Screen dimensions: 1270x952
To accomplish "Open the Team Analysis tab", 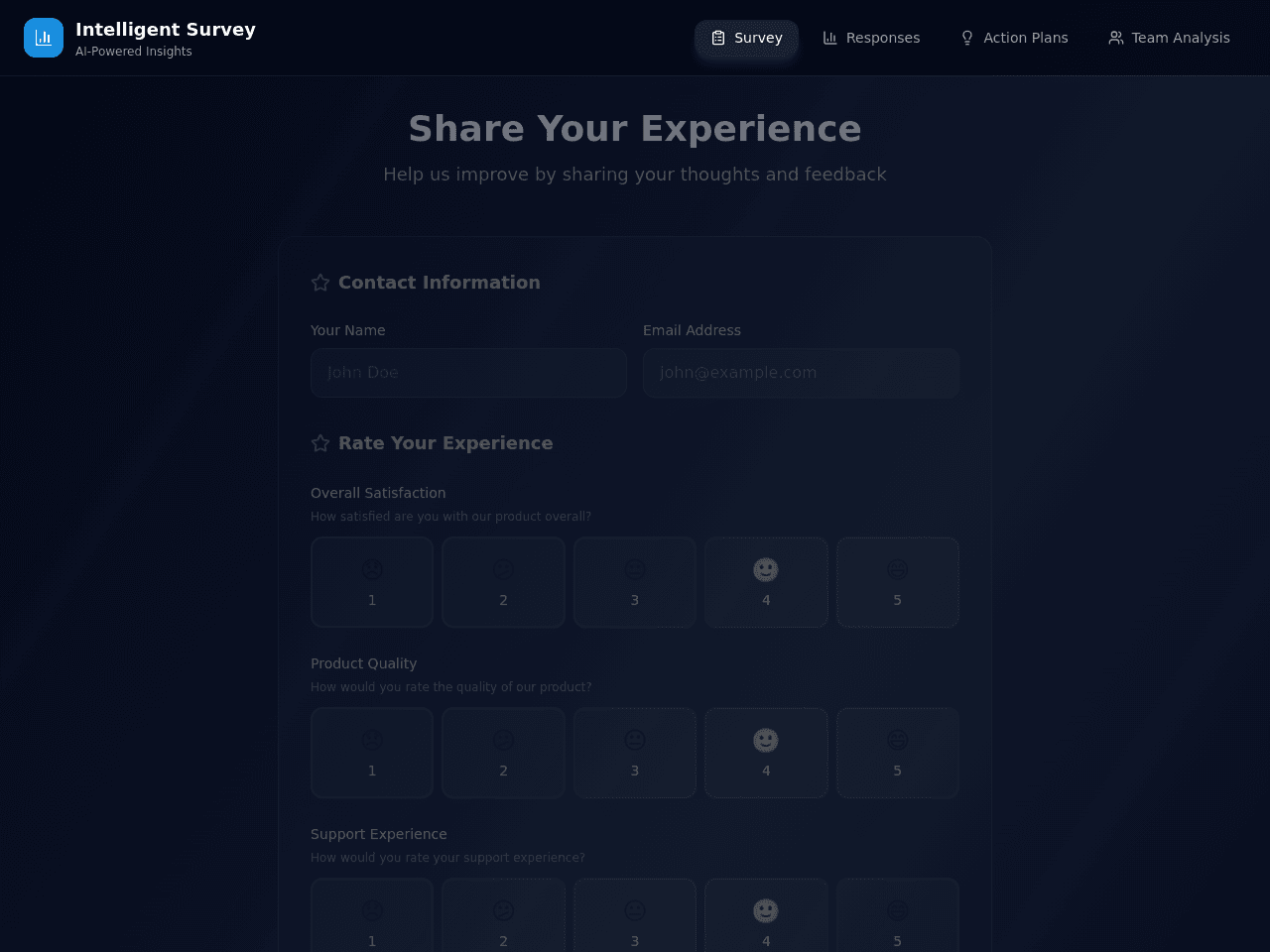I will click(x=1169, y=38).
